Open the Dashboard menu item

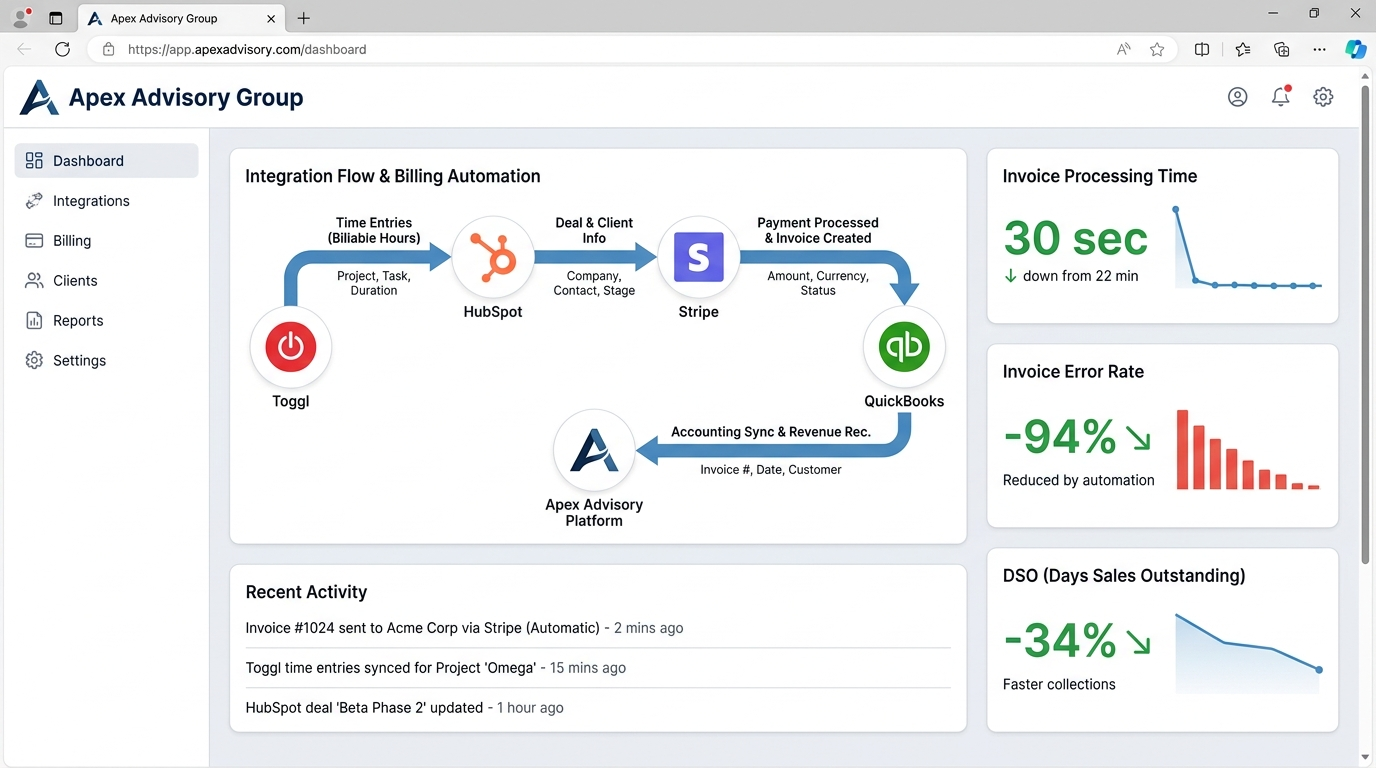[106, 161]
